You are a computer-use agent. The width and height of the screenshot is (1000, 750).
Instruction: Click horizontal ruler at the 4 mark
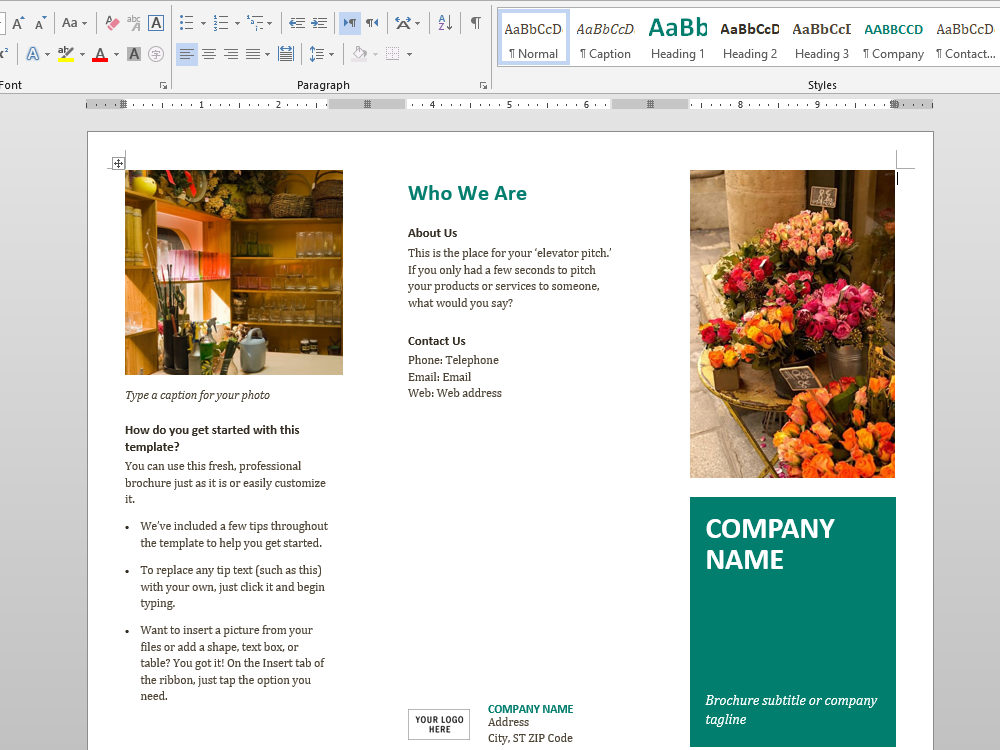[432, 104]
